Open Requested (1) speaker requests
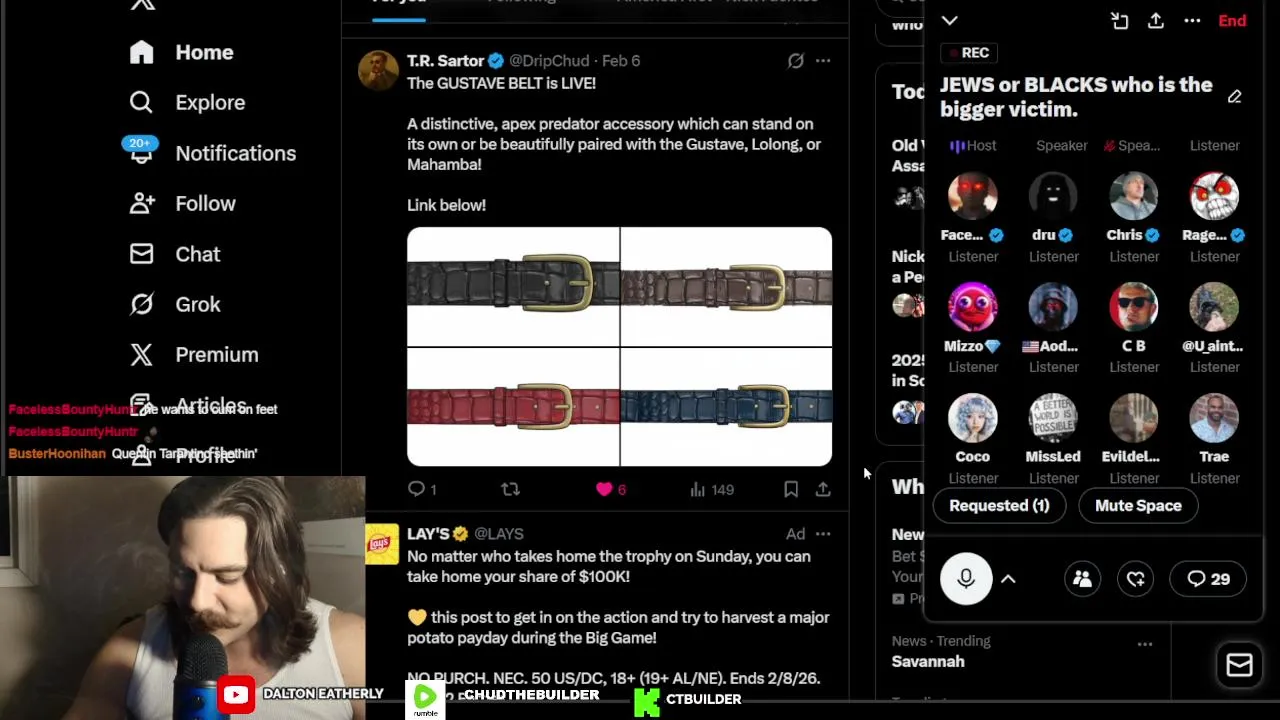 [999, 506]
